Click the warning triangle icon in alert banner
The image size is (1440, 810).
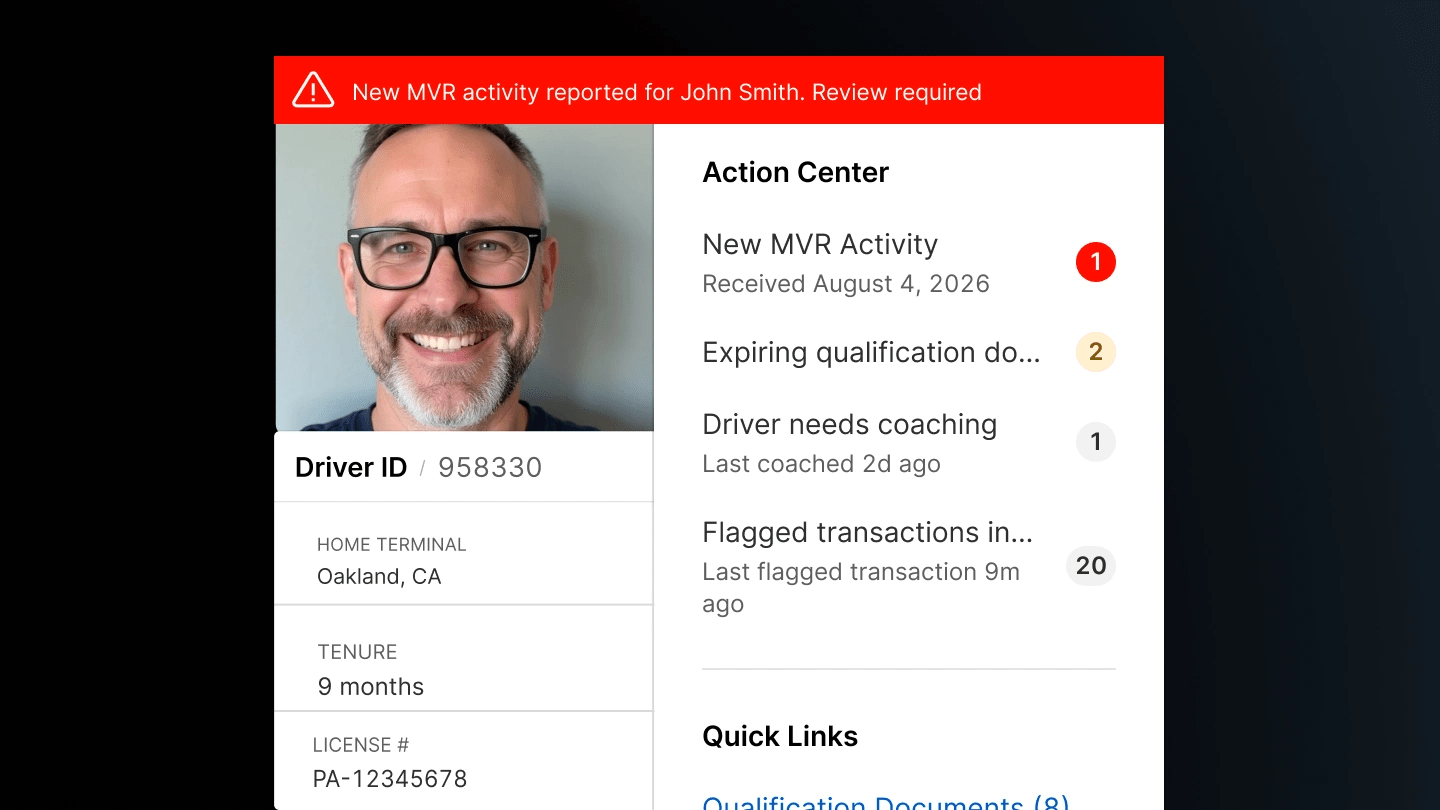tap(313, 90)
